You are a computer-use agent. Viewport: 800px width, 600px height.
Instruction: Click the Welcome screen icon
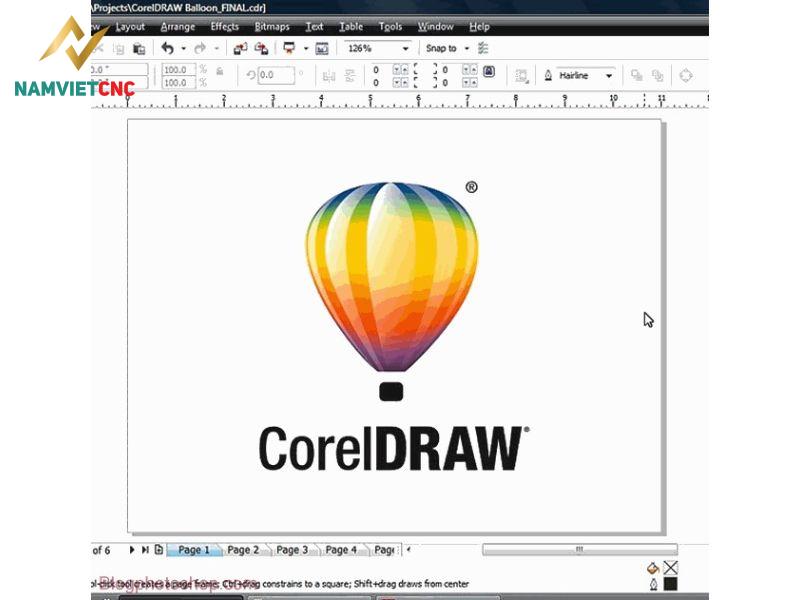[322, 48]
